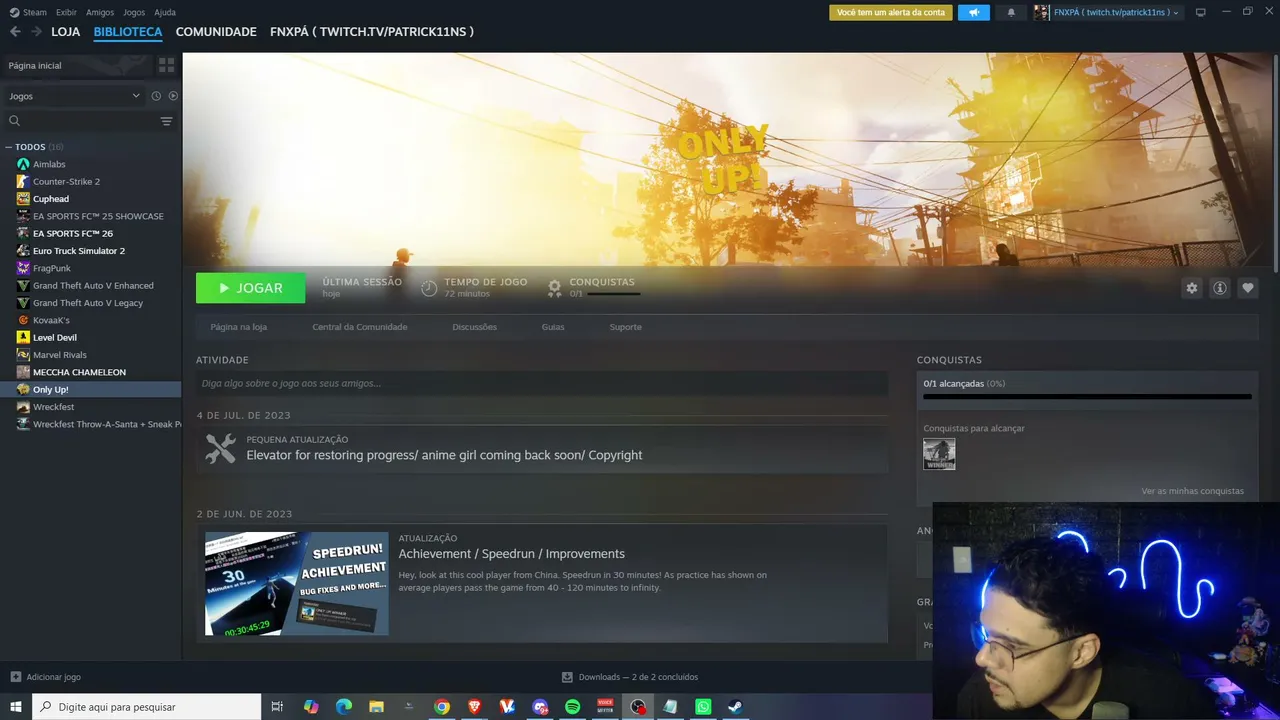Select the BIBLIOTECA tab
Screen dimensions: 1280x720
(x=128, y=32)
